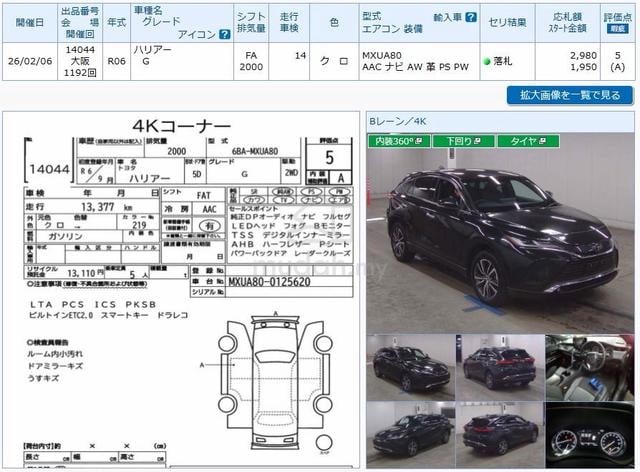Open the instrument cluster gauge thumbnail

589,435
